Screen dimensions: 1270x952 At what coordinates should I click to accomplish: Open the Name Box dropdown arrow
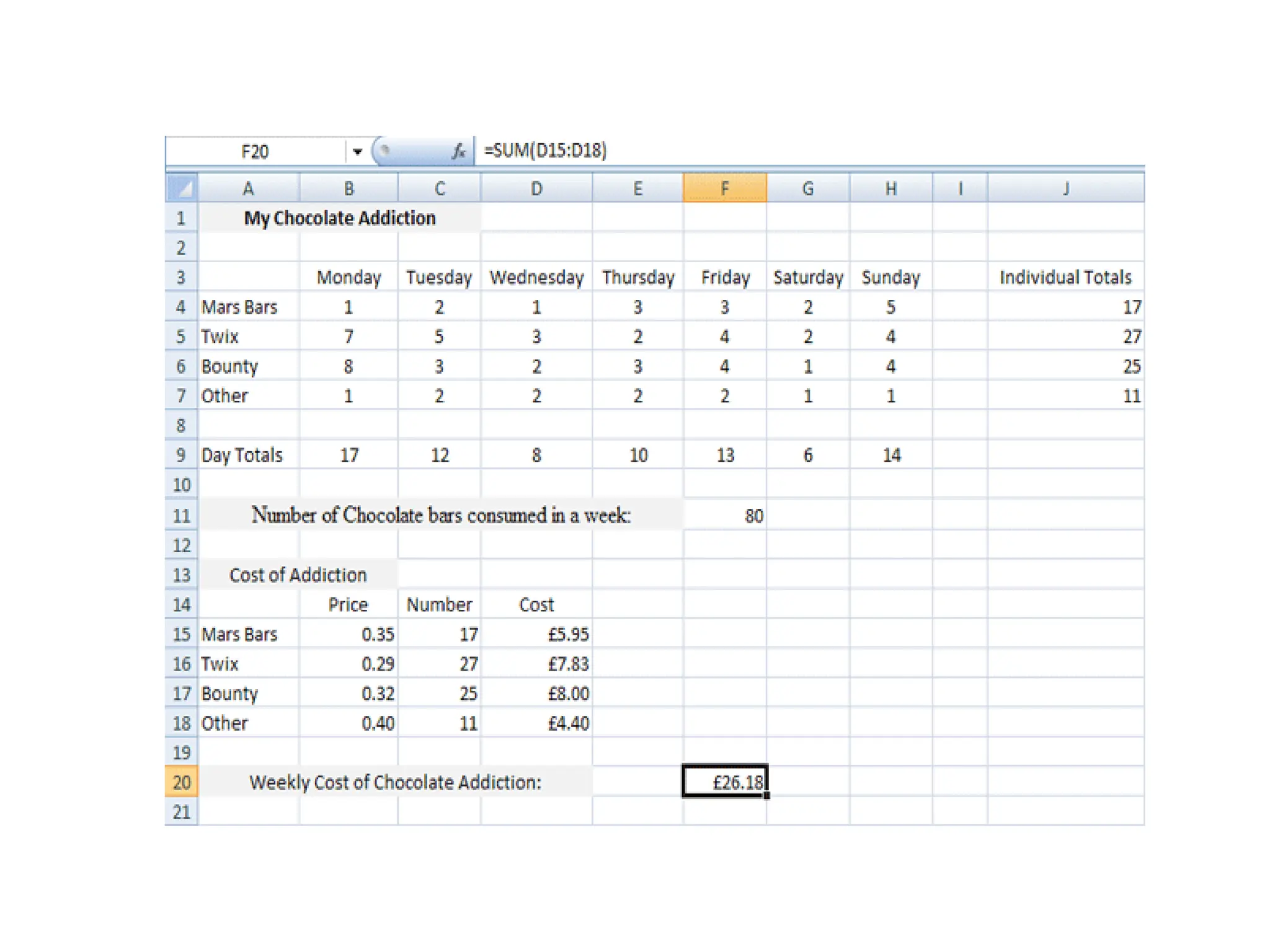point(357,151)
